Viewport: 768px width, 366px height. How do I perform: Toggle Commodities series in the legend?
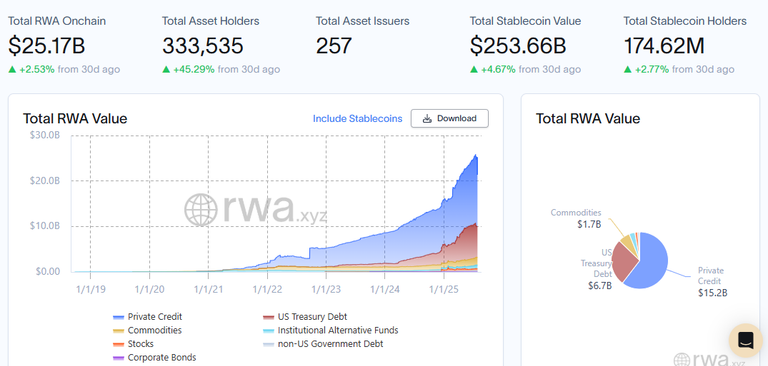click(147, 330)
